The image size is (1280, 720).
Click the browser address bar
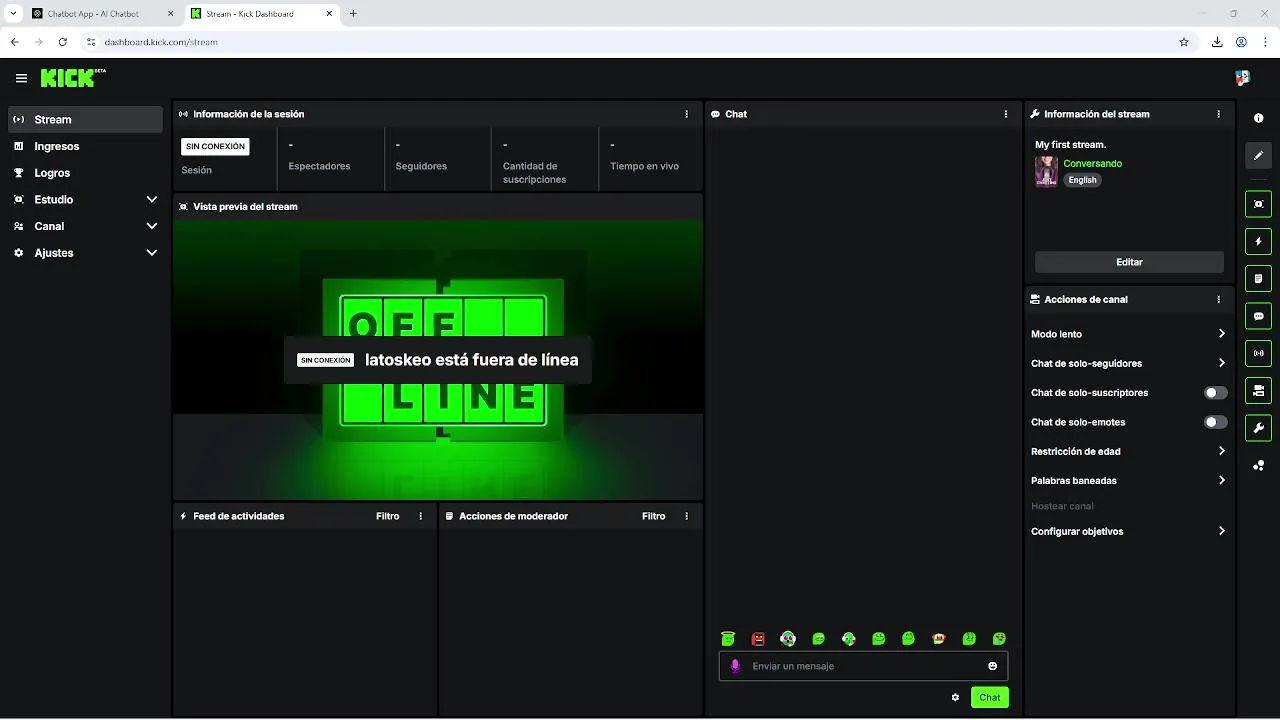coord(630,42)
